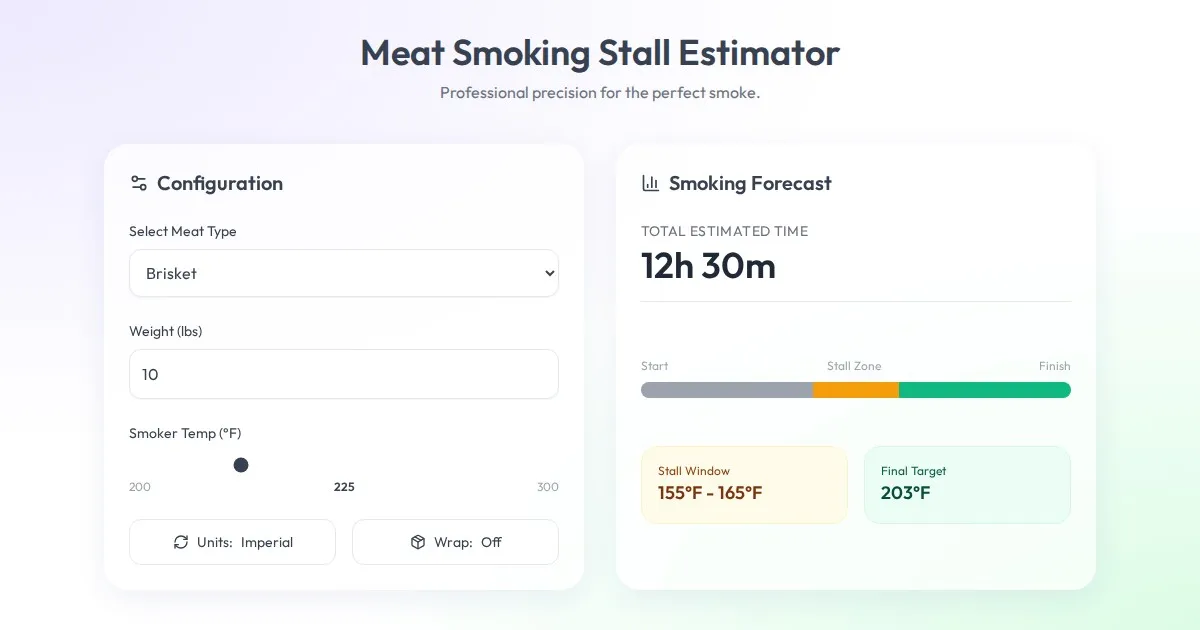Click the 12h 30m total time
This screenshot has height=630, width=1200.
tap(708, 266)
